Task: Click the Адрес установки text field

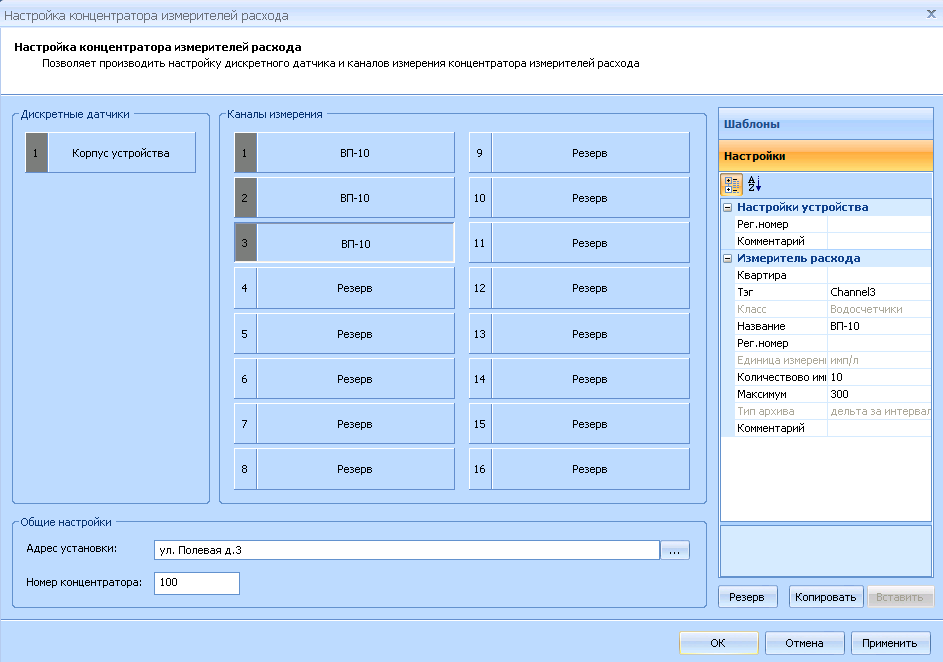Action: pos(407,550)
